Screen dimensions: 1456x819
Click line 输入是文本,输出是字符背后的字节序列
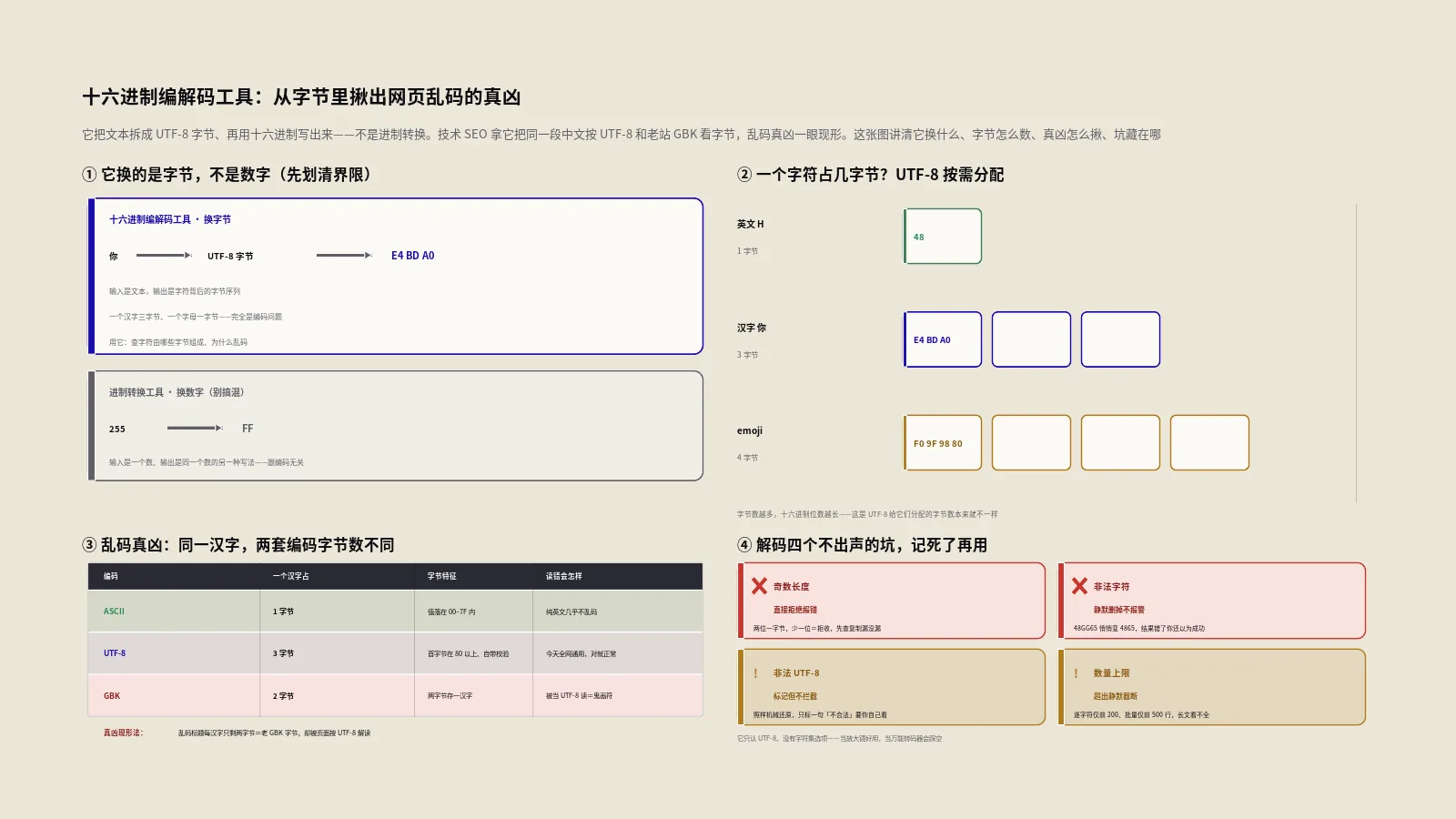pos(175,291)
